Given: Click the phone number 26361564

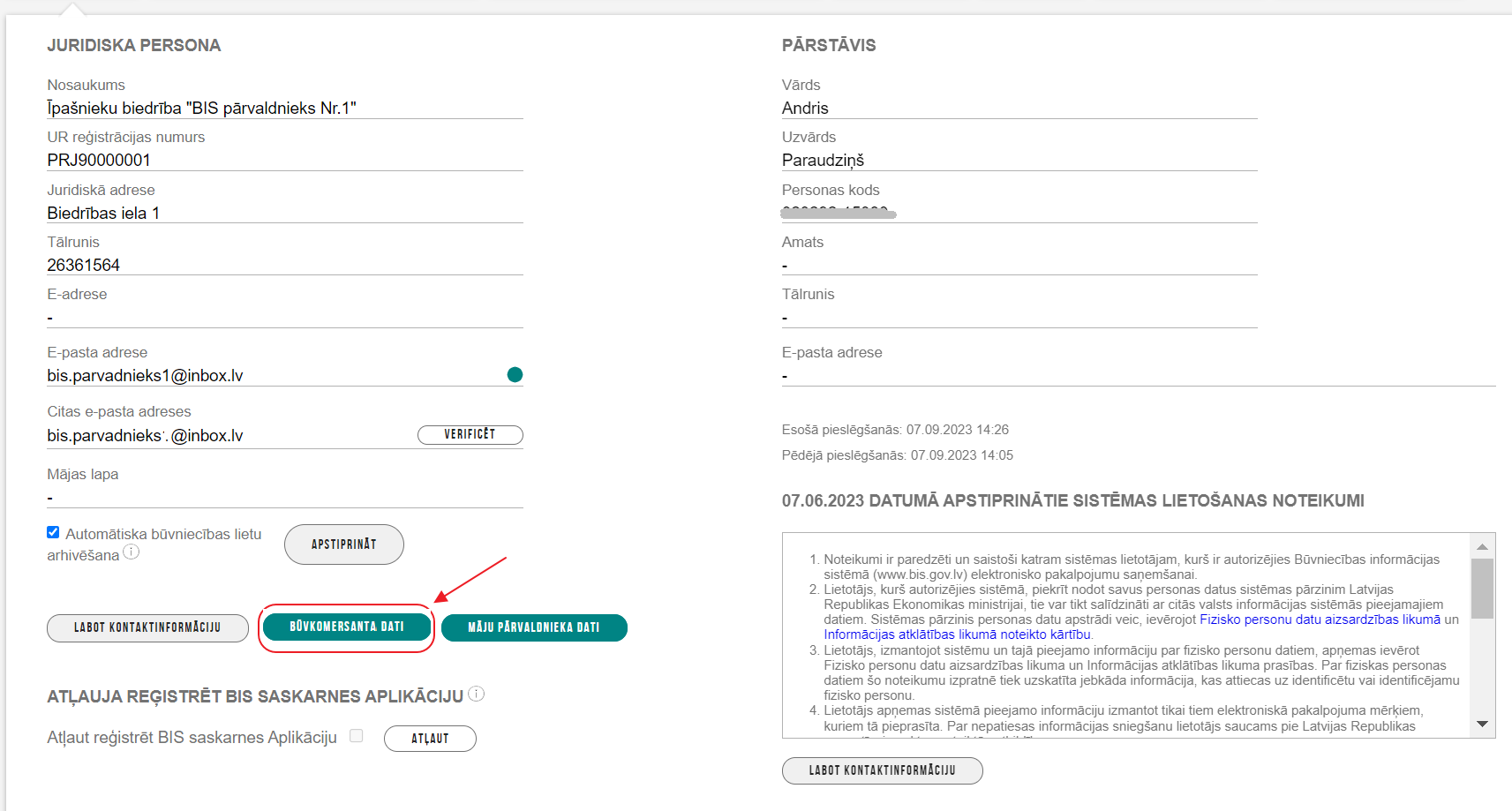Looking at the screenshot, I should (x=83, y=265).
